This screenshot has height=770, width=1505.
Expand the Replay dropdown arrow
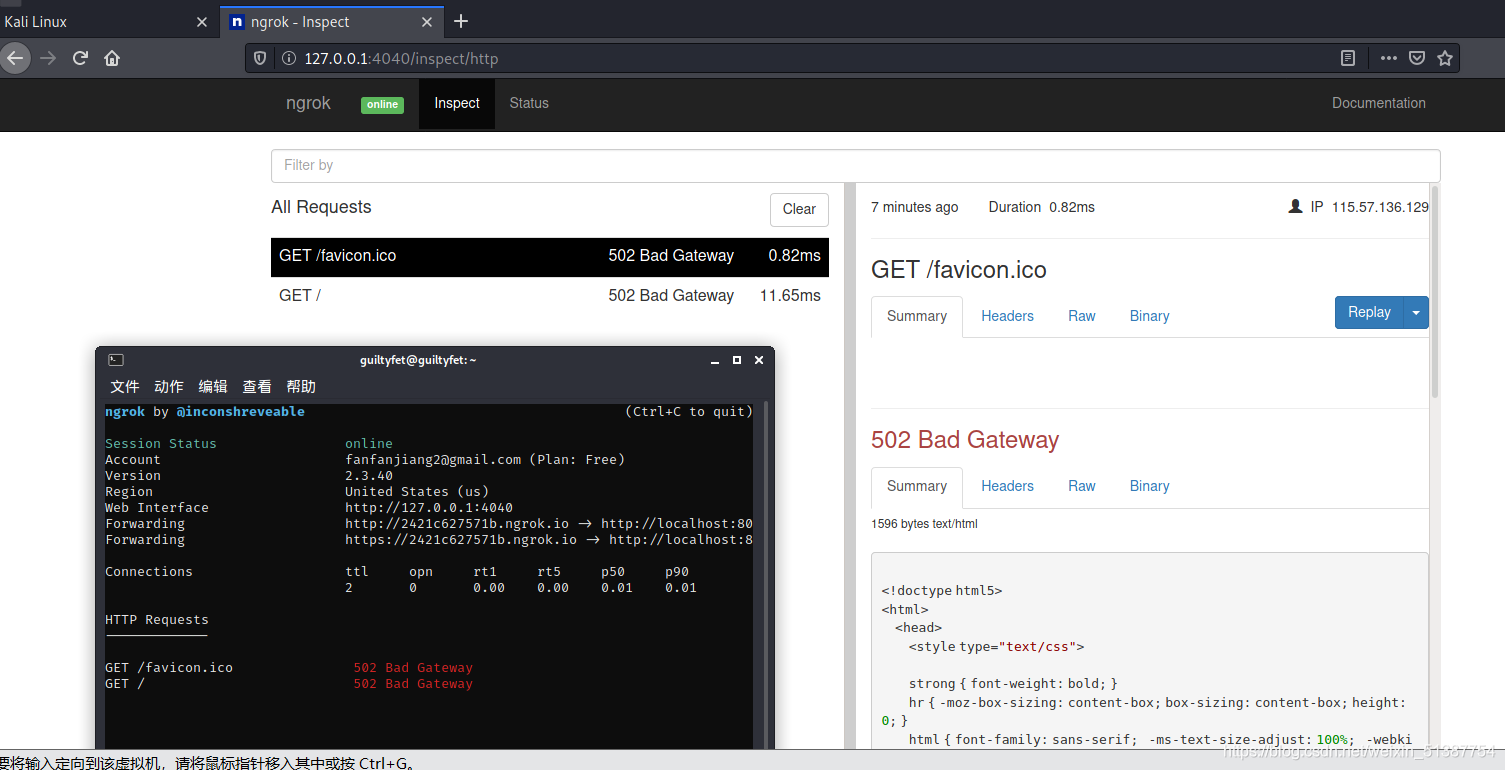(x=1416, y=312)
